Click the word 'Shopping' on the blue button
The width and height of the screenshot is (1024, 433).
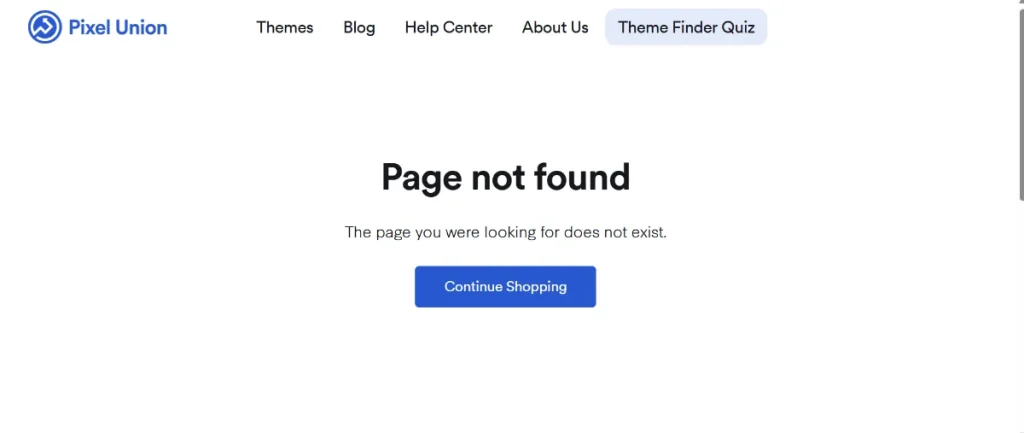pyautogui.click(x=536, y=287)
